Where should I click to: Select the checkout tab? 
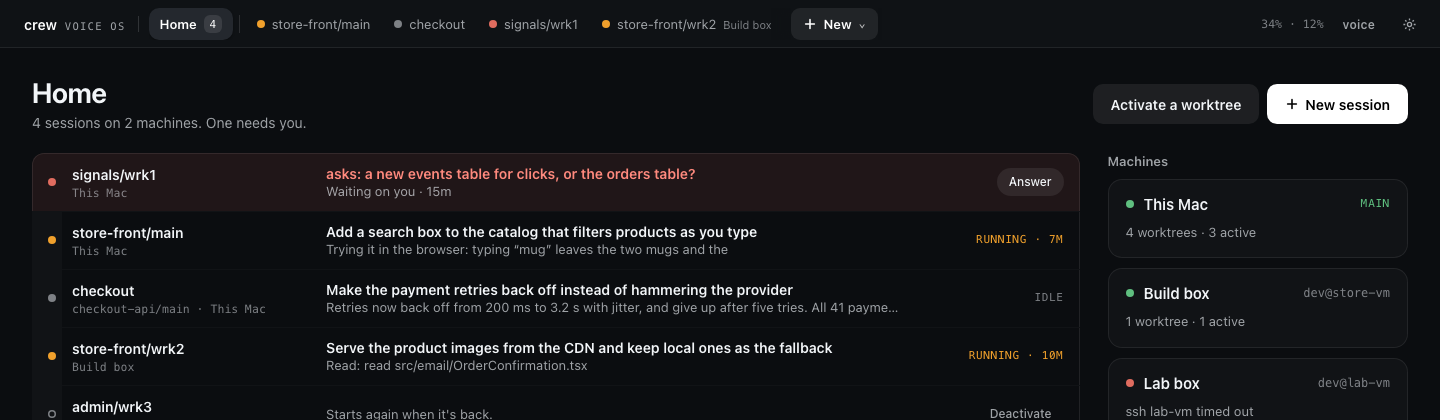click(x=429, y=24)
